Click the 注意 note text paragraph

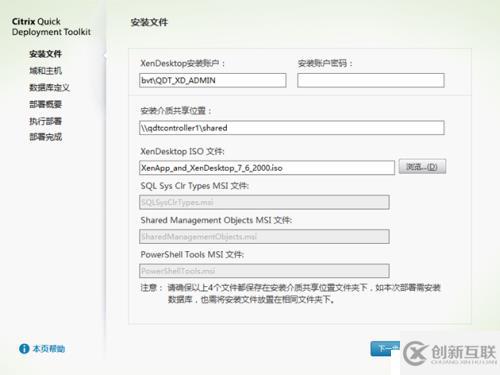pyautogui.click(x=291, y=293)
